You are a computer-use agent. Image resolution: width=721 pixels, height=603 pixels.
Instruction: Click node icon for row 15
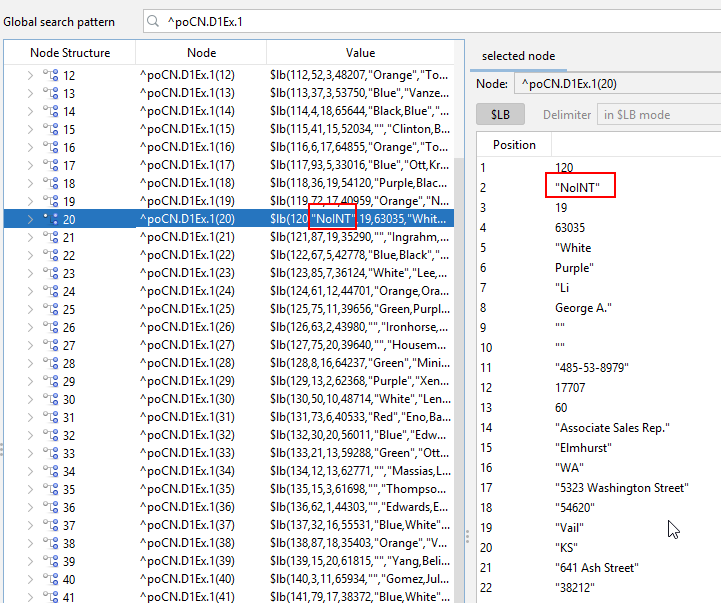point(50,129)
